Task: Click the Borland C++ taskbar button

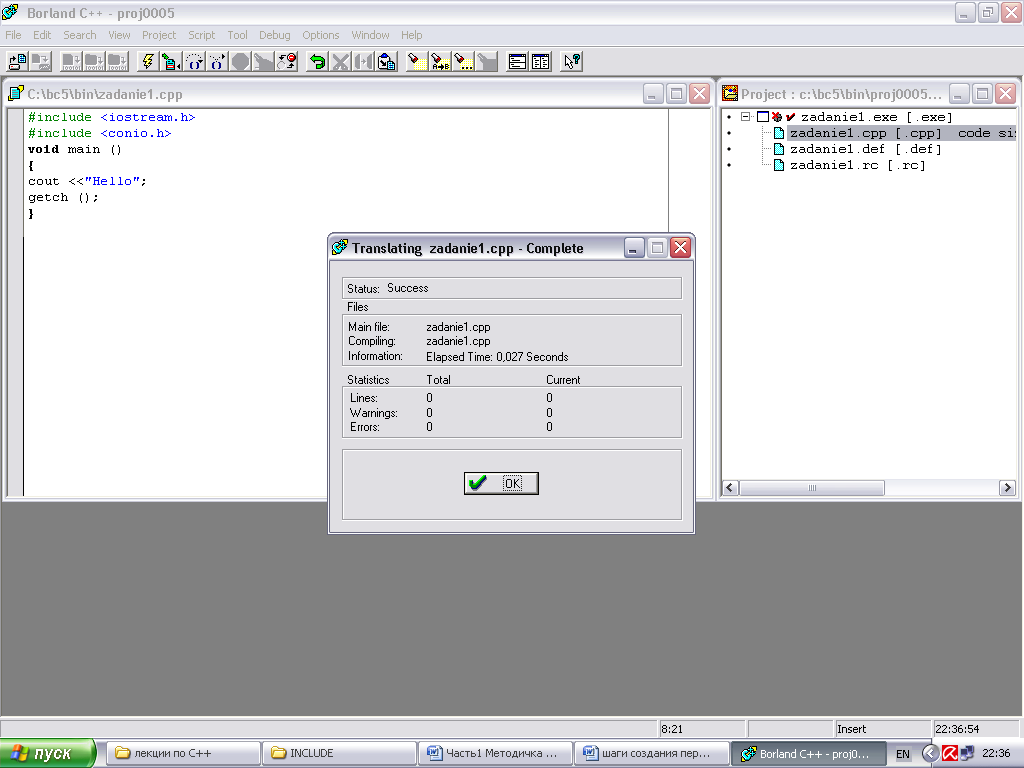Action: pyautogui.click(x=808, y=753)
